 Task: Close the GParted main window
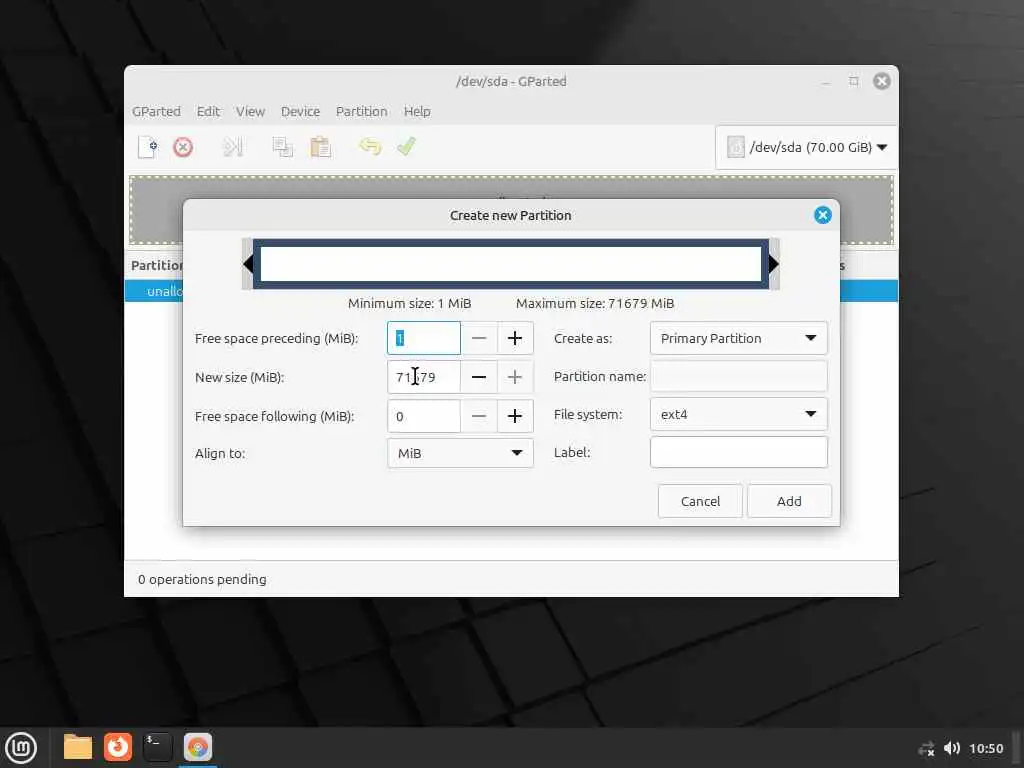tap(882, 81)
